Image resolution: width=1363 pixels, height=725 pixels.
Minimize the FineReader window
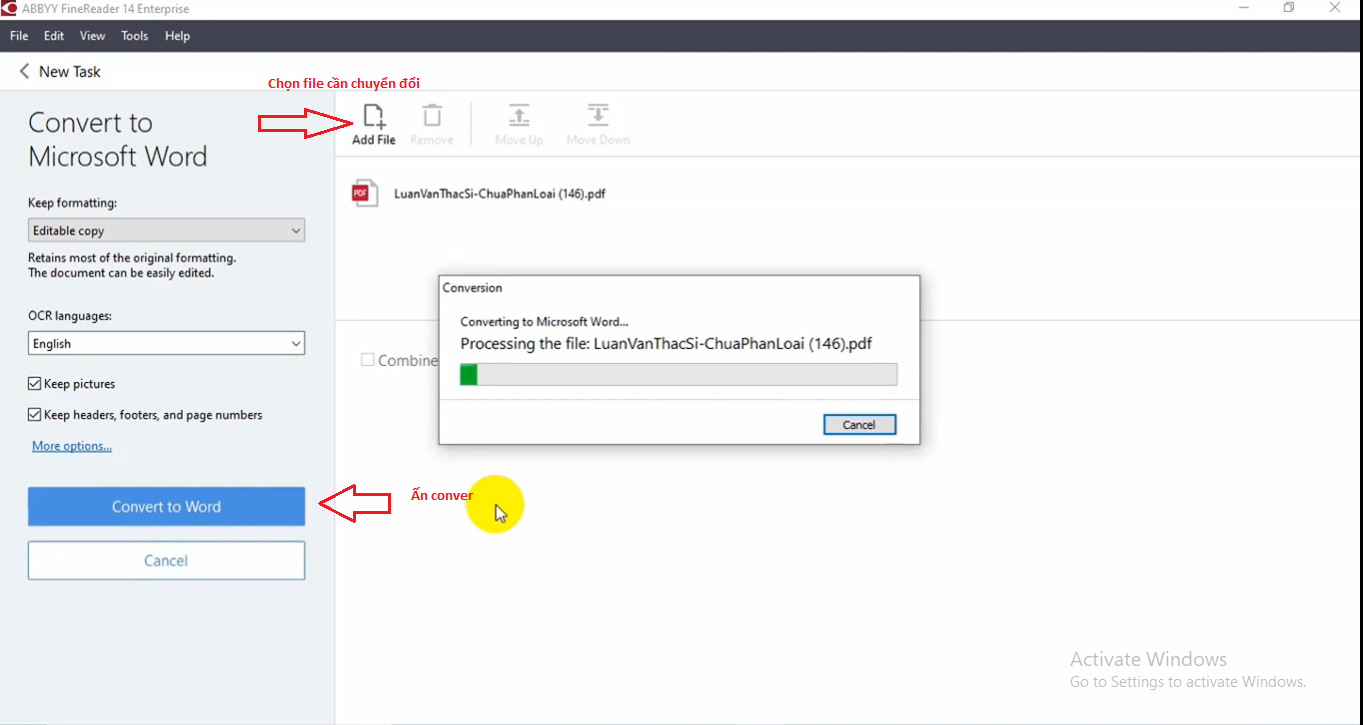[1243, 8]
